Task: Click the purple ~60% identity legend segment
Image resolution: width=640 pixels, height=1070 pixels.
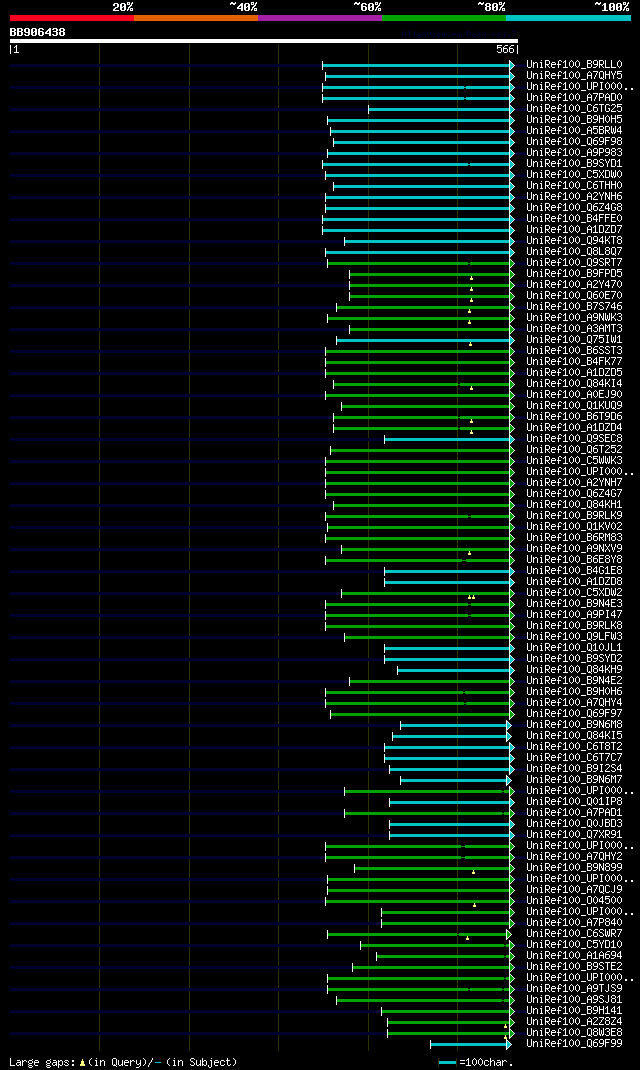Action: 320,18
